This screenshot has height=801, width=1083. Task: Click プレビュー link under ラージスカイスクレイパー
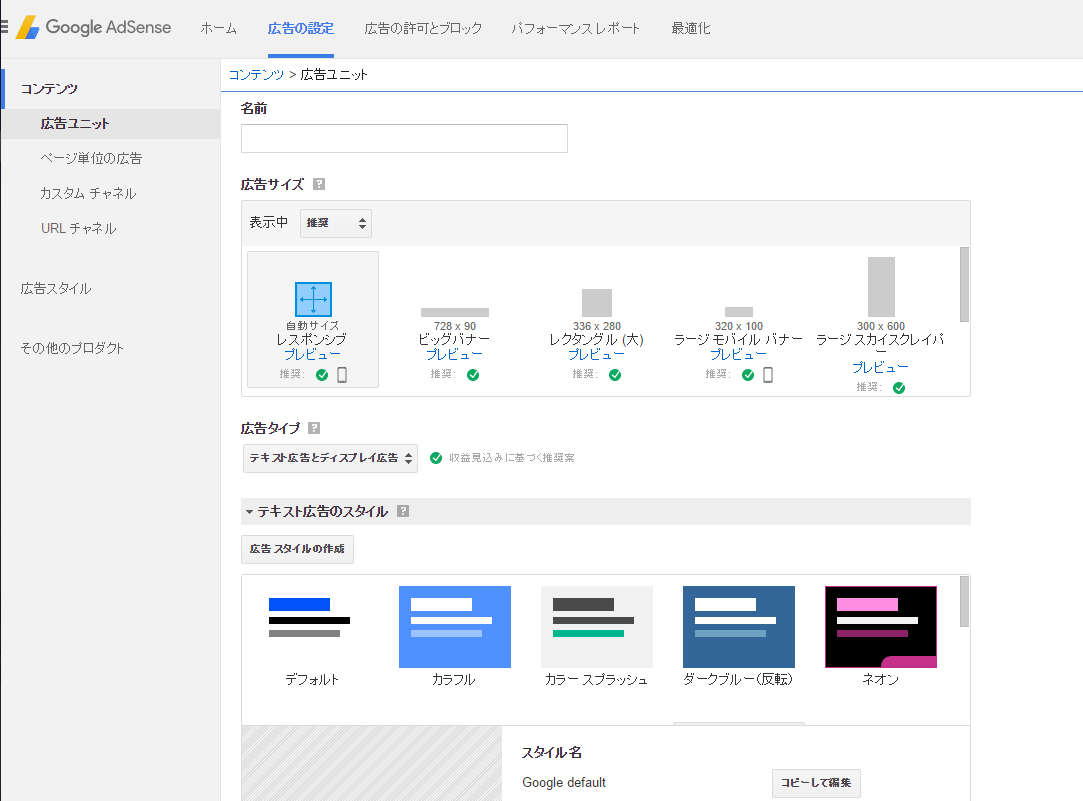[x=881, y=367]
